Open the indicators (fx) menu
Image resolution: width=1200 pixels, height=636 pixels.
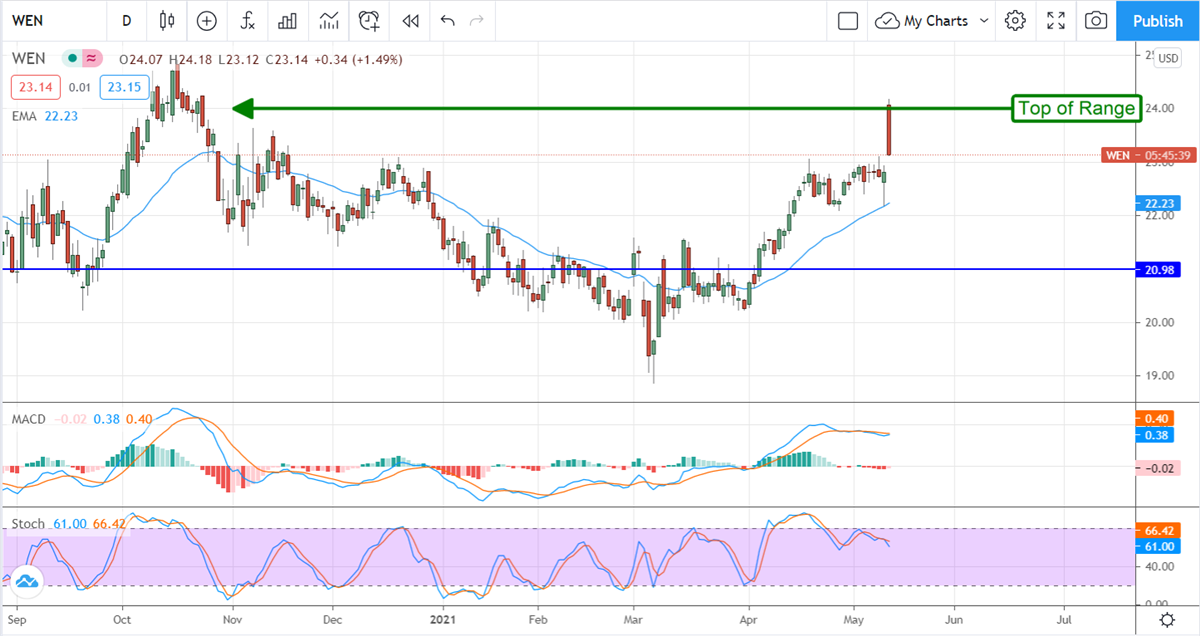pos(246,20)
